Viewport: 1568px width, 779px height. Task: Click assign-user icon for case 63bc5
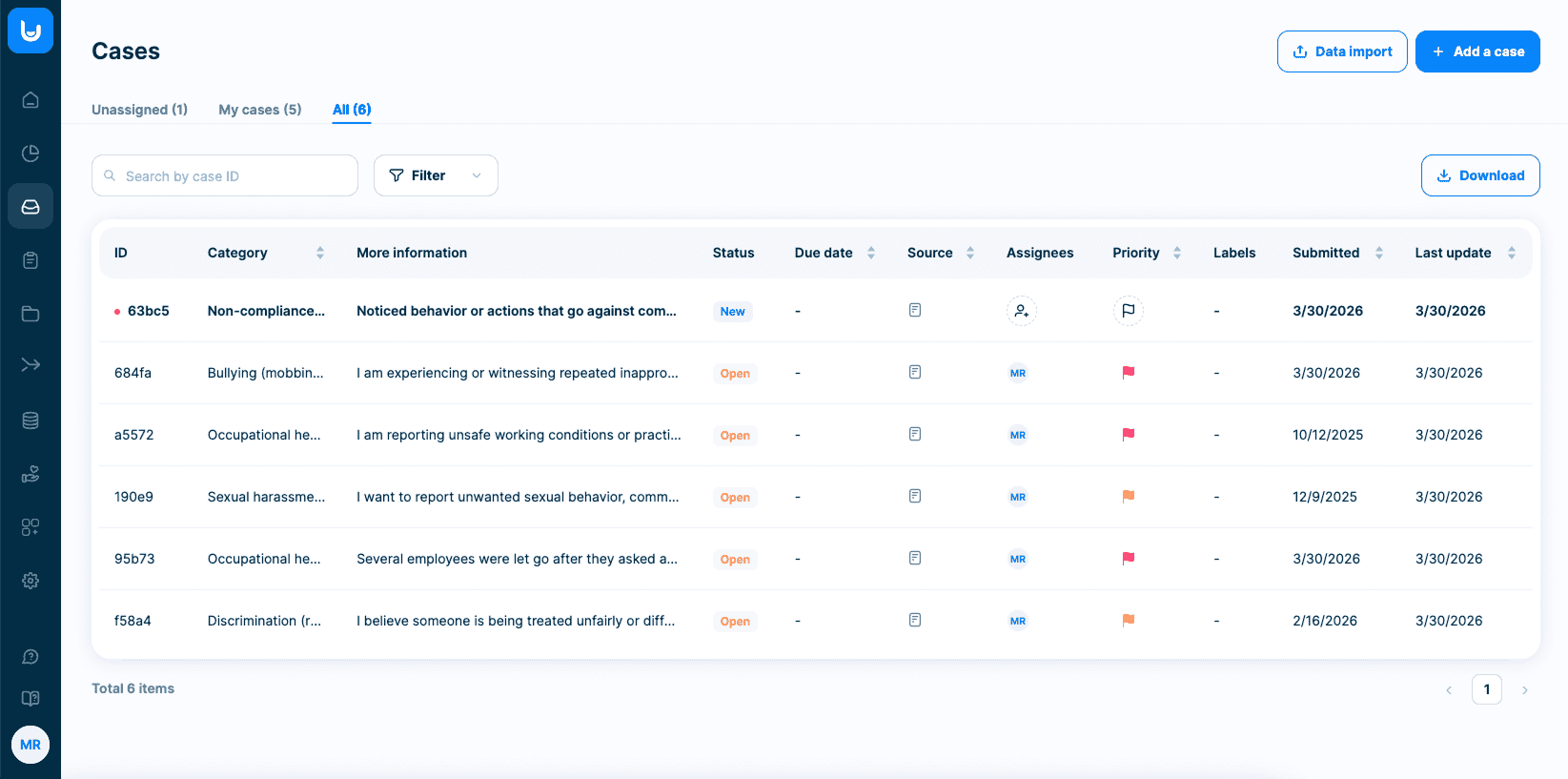pyautogui.click(x=1021, y=311)
